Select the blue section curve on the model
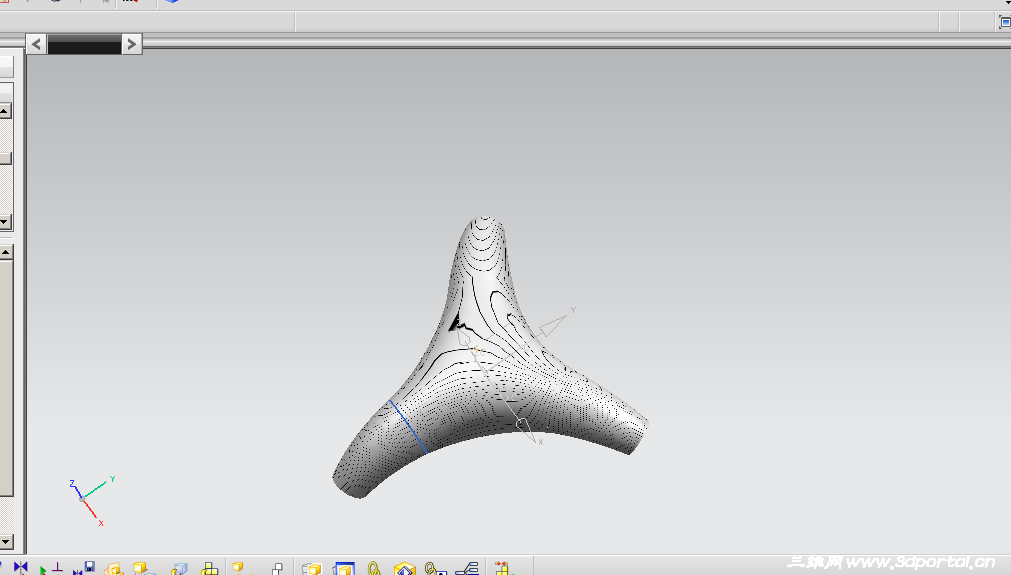 pyautogui.click(x=407, y=427)
